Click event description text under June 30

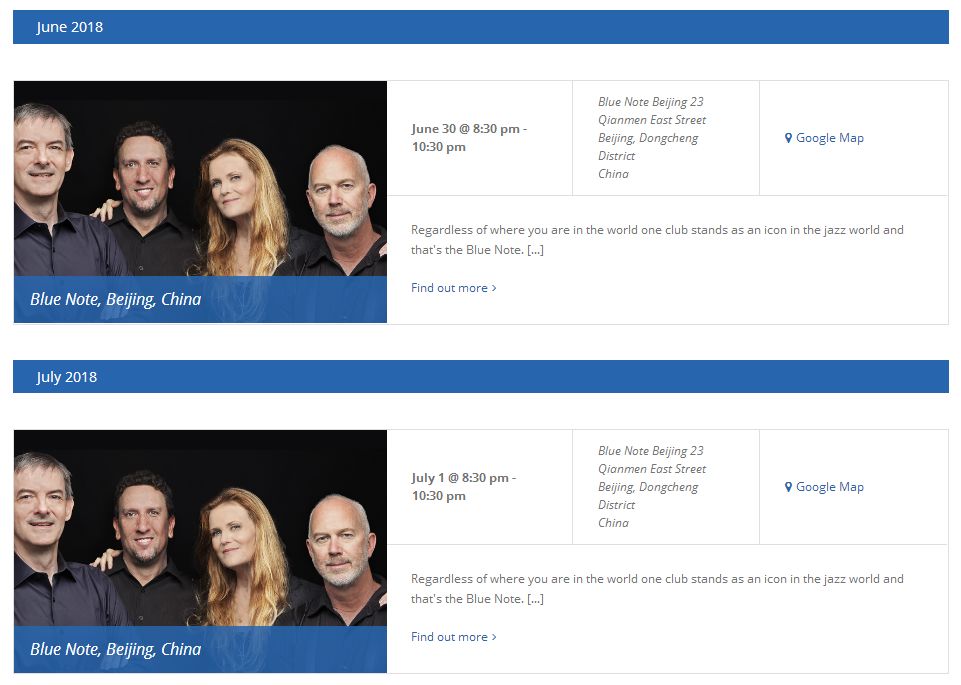657,240
